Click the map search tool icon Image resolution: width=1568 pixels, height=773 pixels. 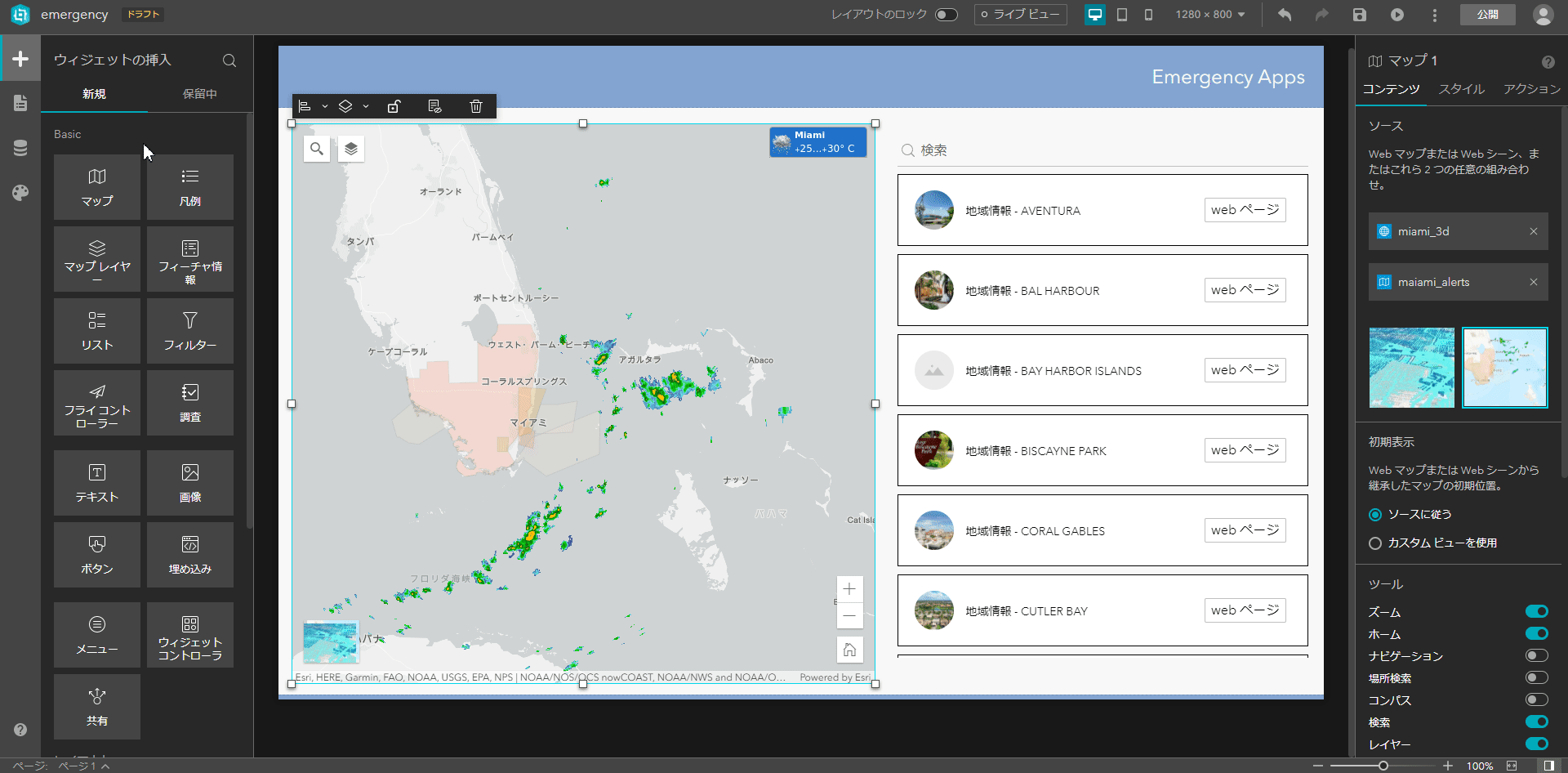pos(317,149)
